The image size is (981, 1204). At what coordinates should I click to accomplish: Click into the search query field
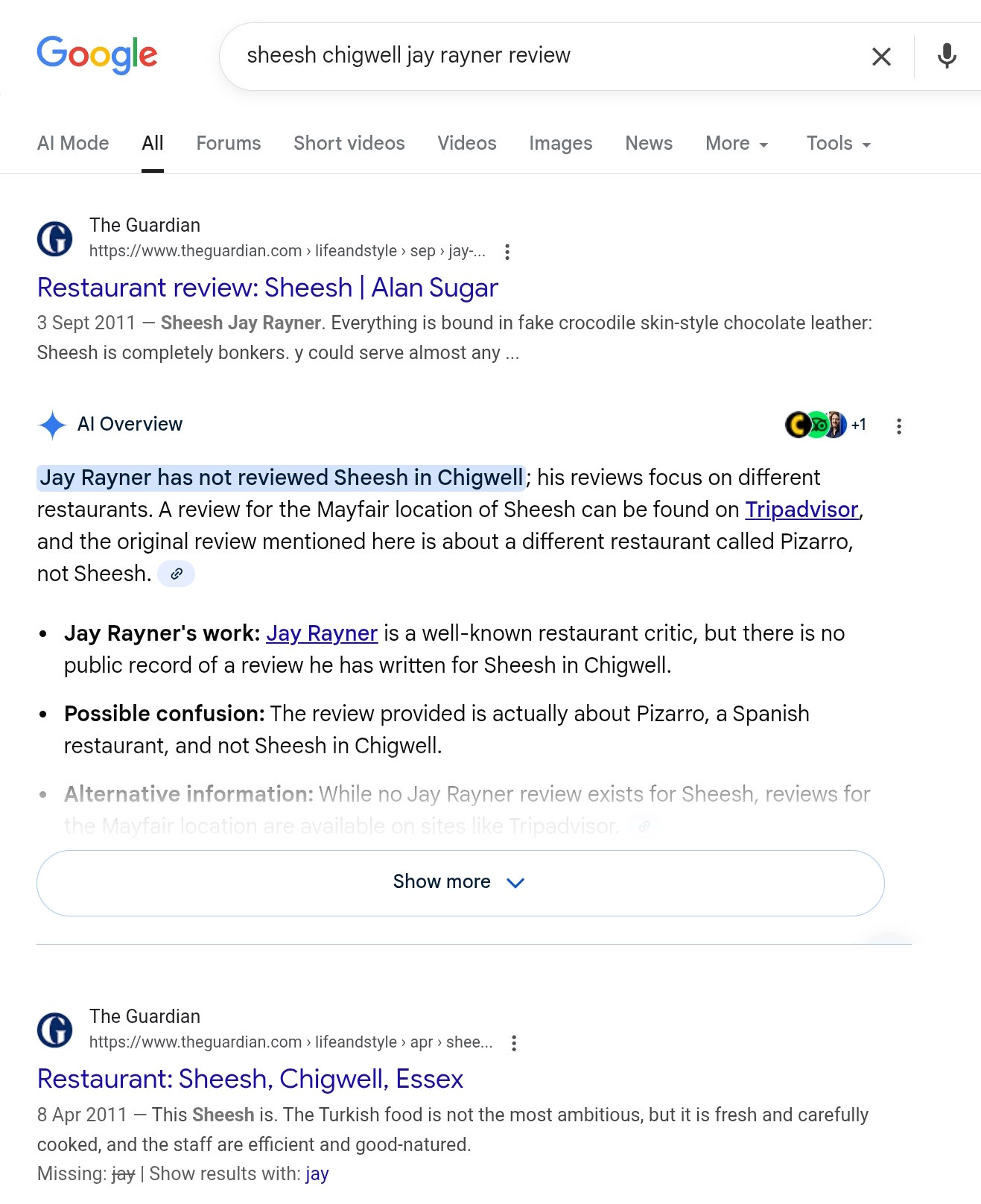pyautogui.click(x=521, y=56)
